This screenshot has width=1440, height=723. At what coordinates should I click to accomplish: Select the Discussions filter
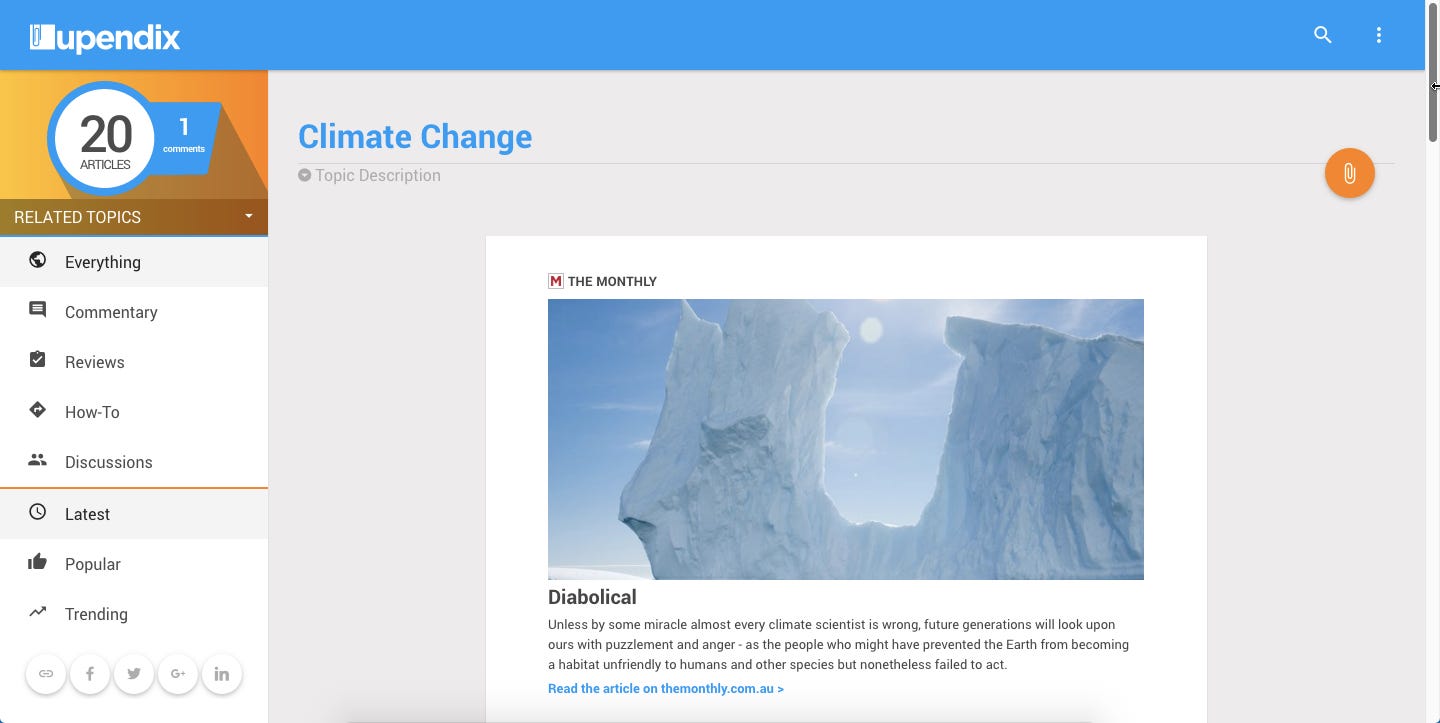click(x=134, y=462)
